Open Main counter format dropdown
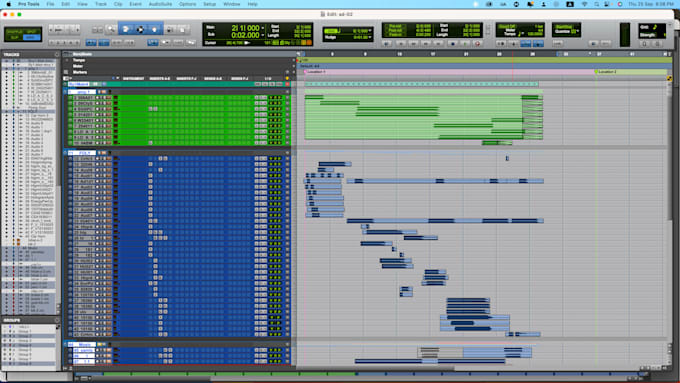 263,28
